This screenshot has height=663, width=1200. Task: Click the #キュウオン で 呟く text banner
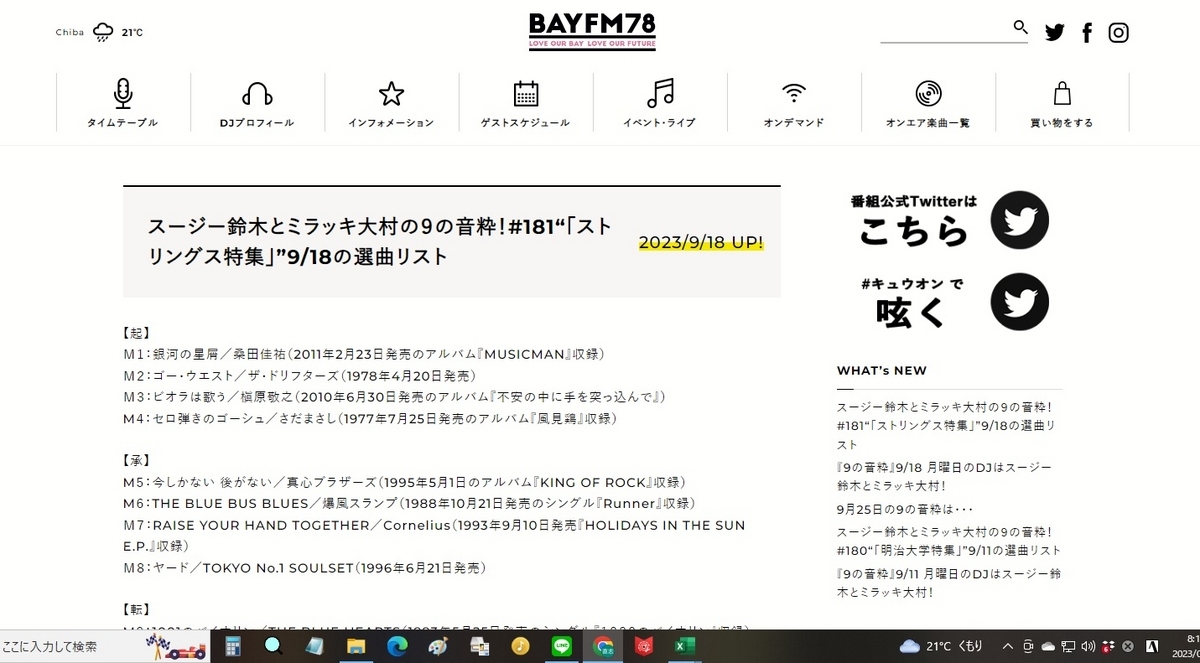point(911,302)
